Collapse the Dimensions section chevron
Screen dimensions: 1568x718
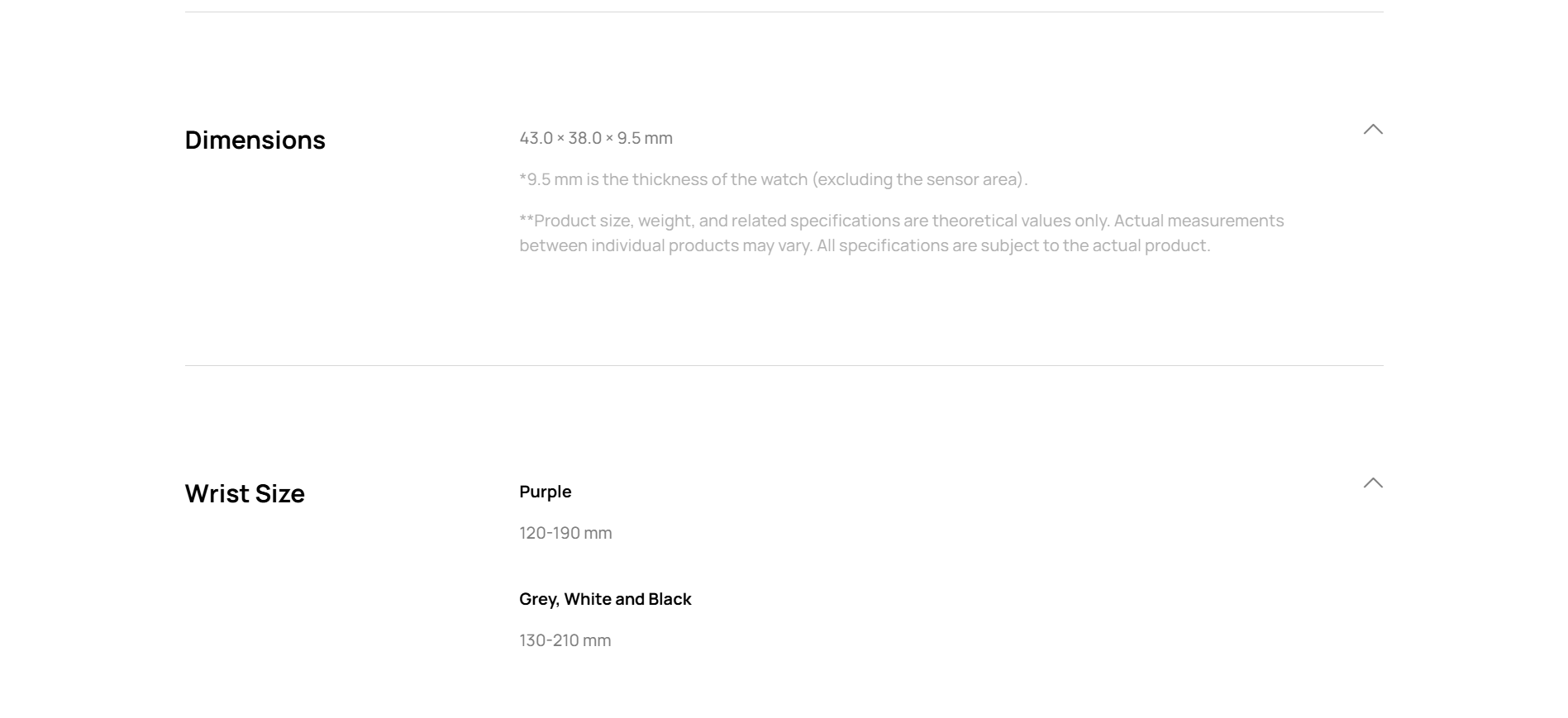[1372, 130]
